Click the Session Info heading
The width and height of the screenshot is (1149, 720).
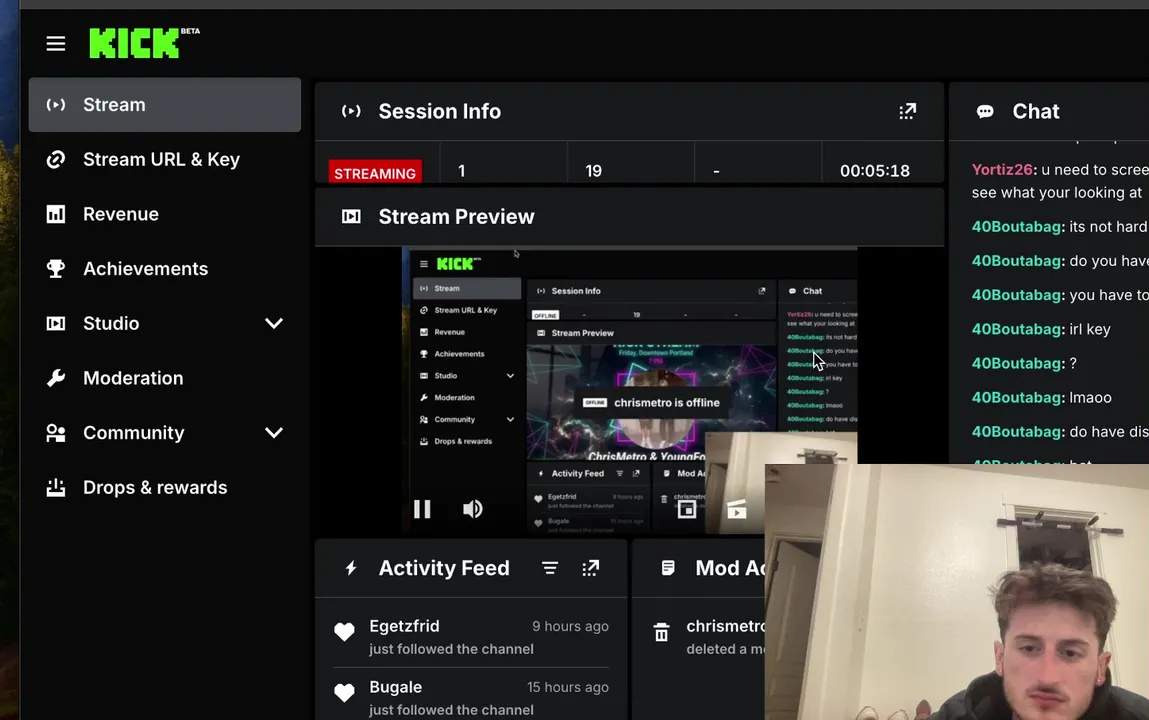440,111
